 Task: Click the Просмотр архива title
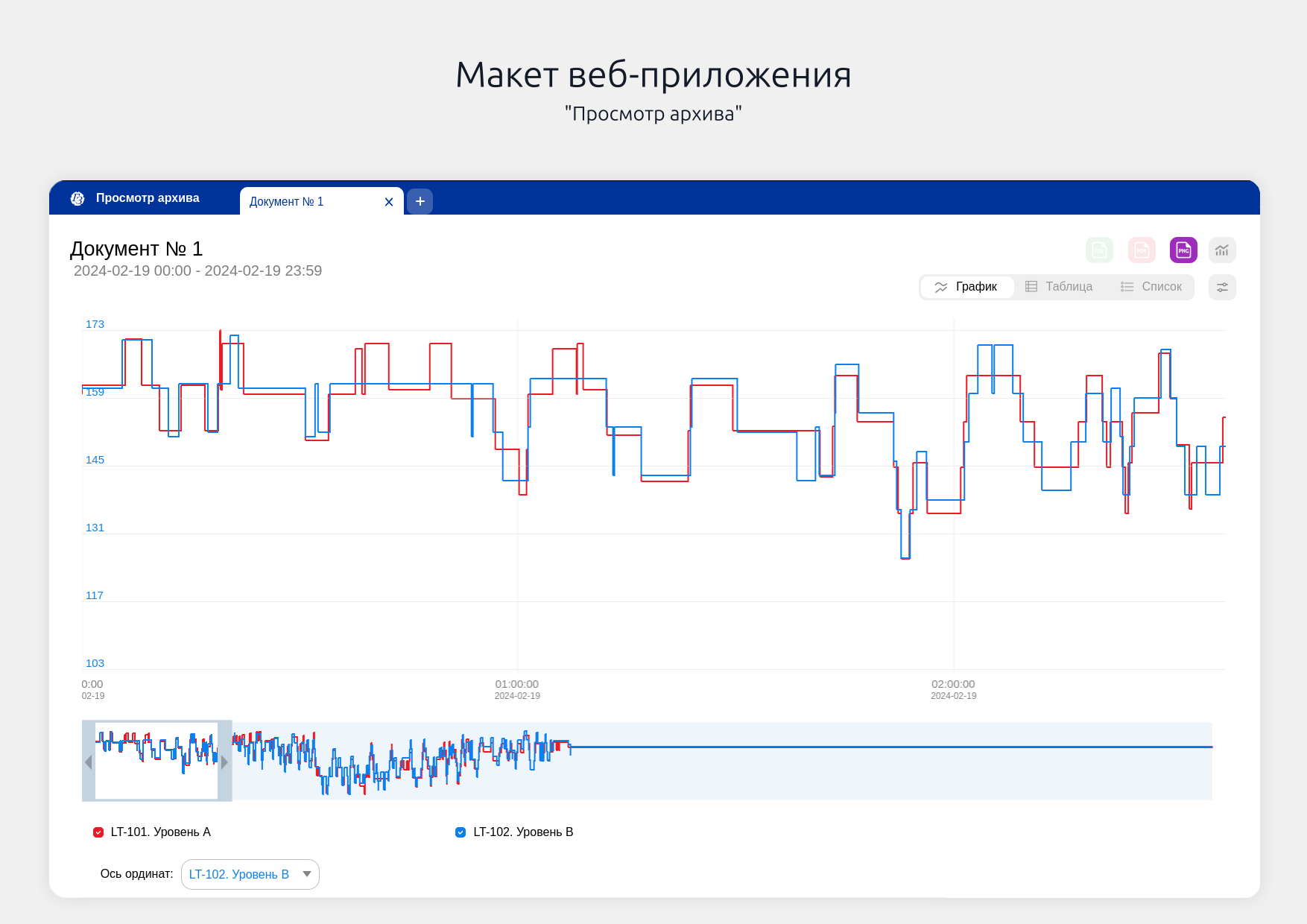148,198
